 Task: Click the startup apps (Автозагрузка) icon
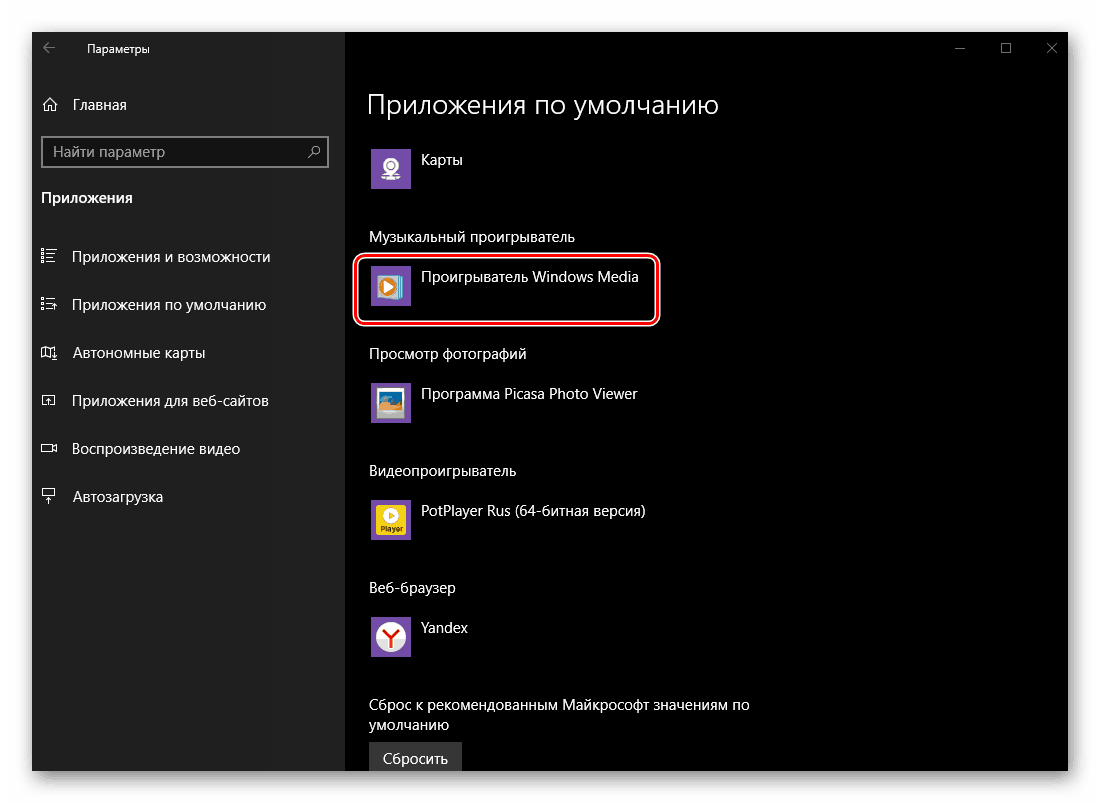coord(49,496)
